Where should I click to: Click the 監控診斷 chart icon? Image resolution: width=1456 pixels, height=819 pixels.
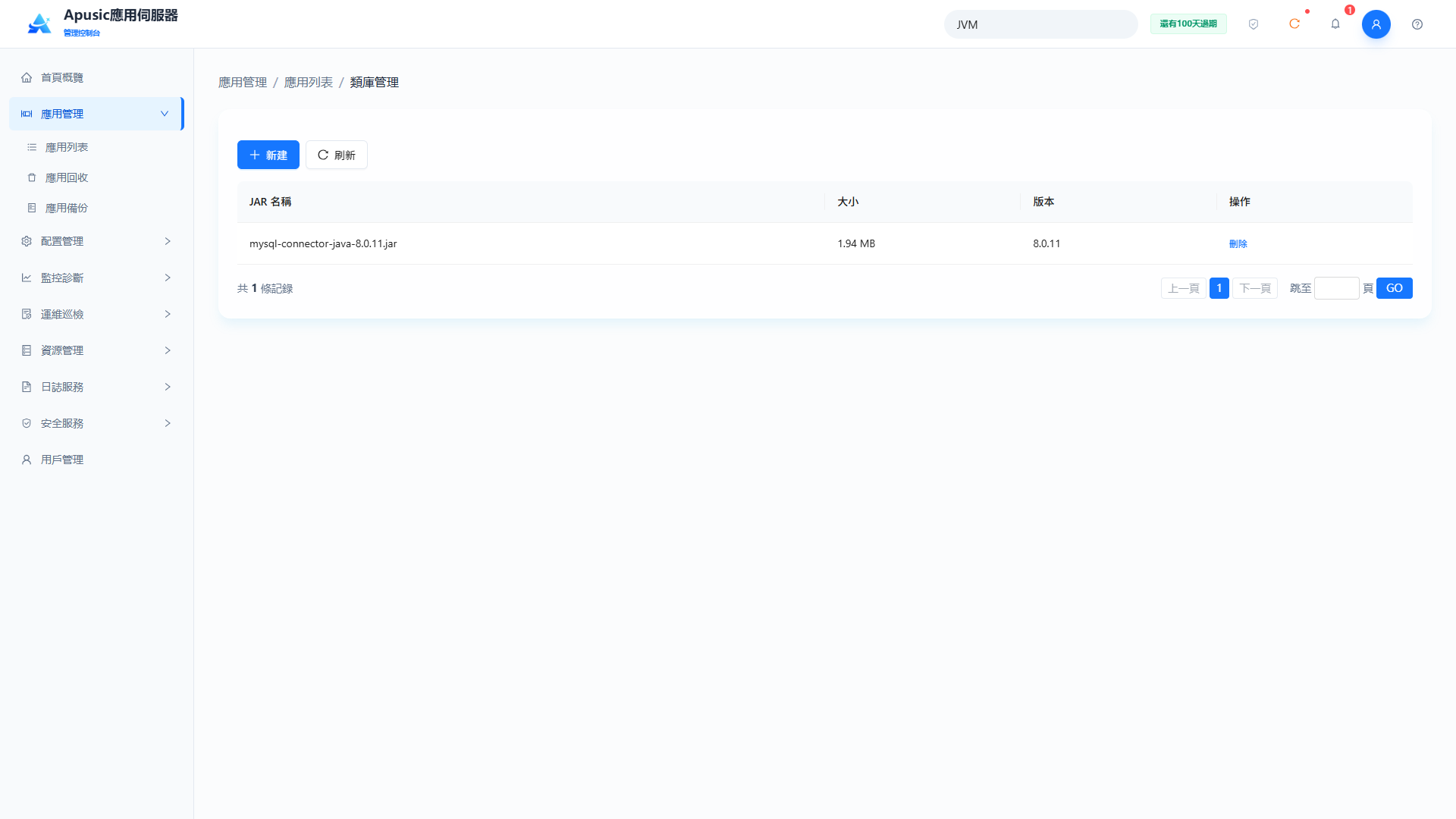[27, 278]
